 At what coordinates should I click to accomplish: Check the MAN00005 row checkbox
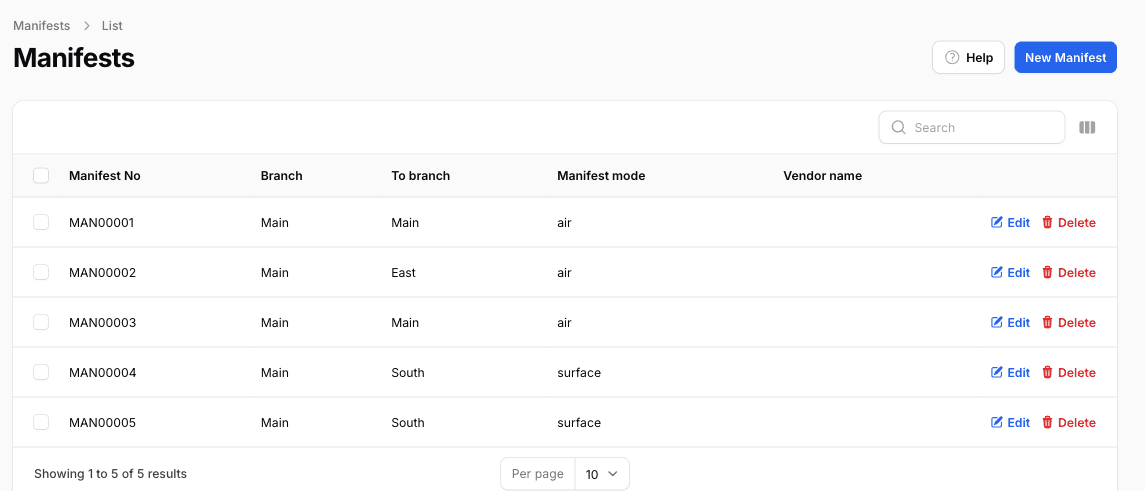pyautogui.click(x=41, y=422)
